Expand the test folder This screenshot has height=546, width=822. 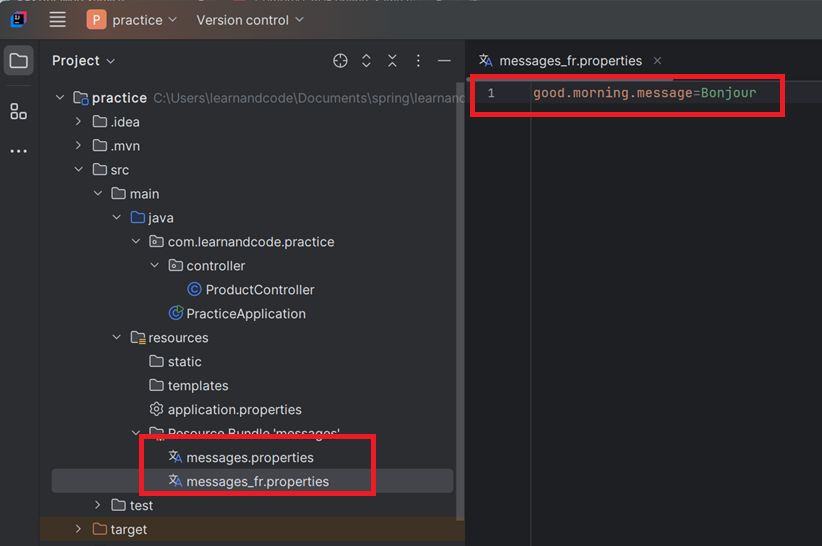pyautogui.click(x=98, y=505)
